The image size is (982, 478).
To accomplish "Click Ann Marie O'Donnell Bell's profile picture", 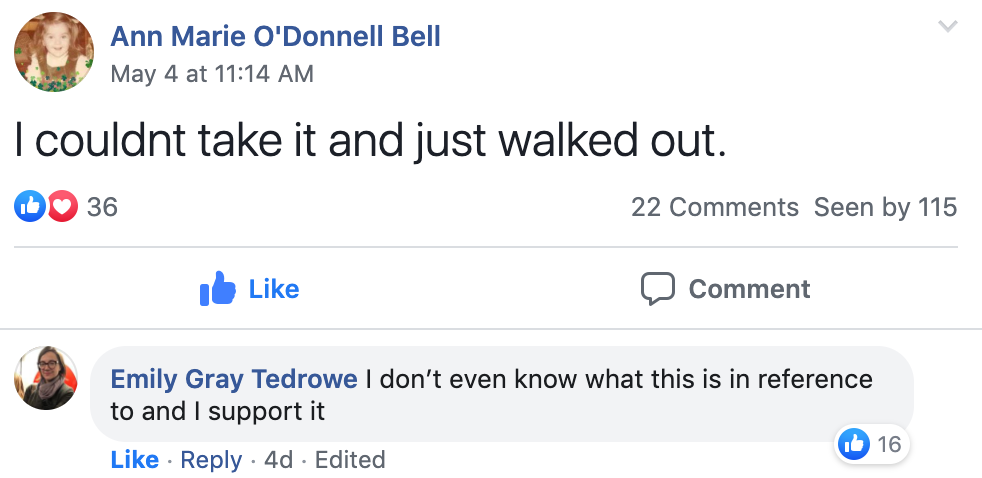I will pos(54,54).
